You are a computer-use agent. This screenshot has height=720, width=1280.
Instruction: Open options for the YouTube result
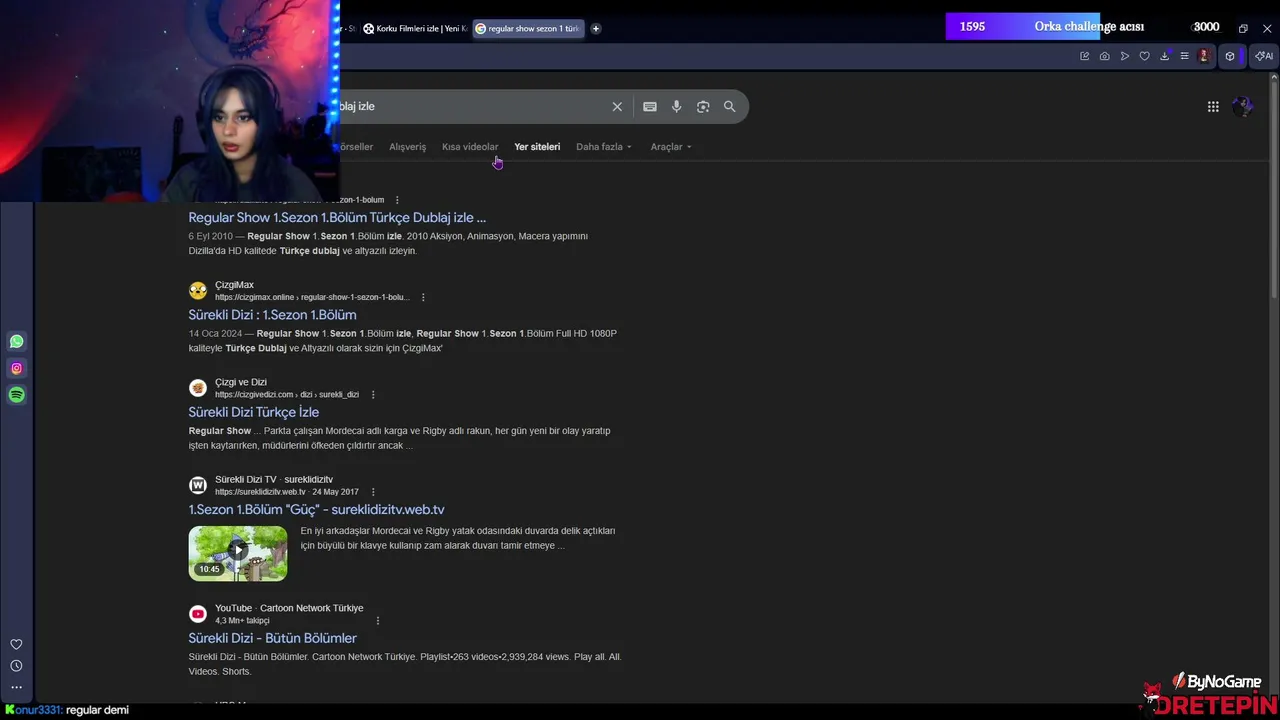pos(377,621)
